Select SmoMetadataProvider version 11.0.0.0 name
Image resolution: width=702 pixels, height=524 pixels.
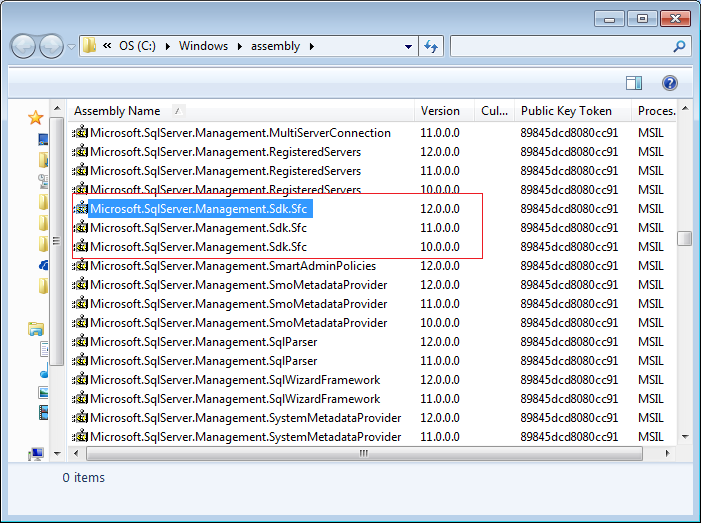239,304
